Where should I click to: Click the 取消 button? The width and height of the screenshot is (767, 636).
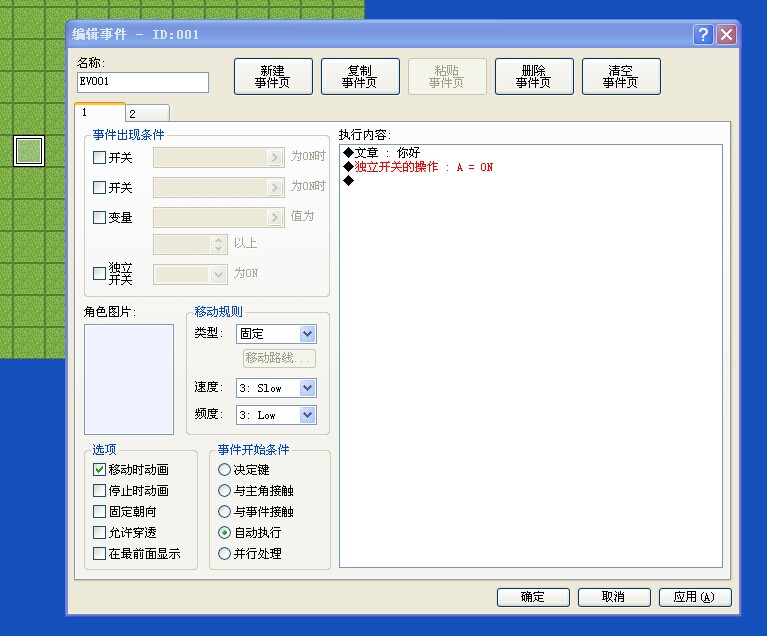614,597
